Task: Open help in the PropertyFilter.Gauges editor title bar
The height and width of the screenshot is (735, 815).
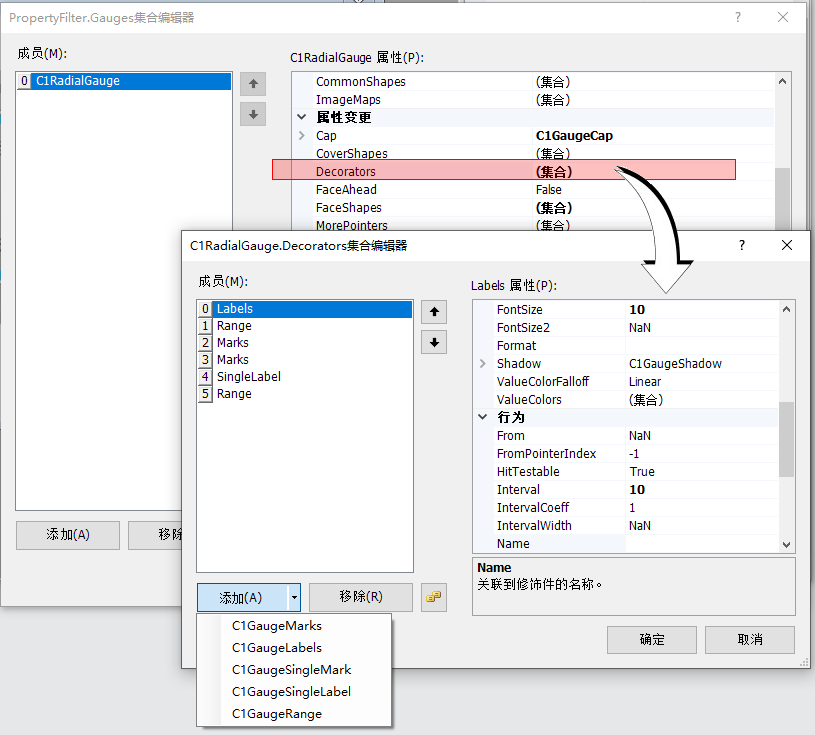Action: coord(738,17)
